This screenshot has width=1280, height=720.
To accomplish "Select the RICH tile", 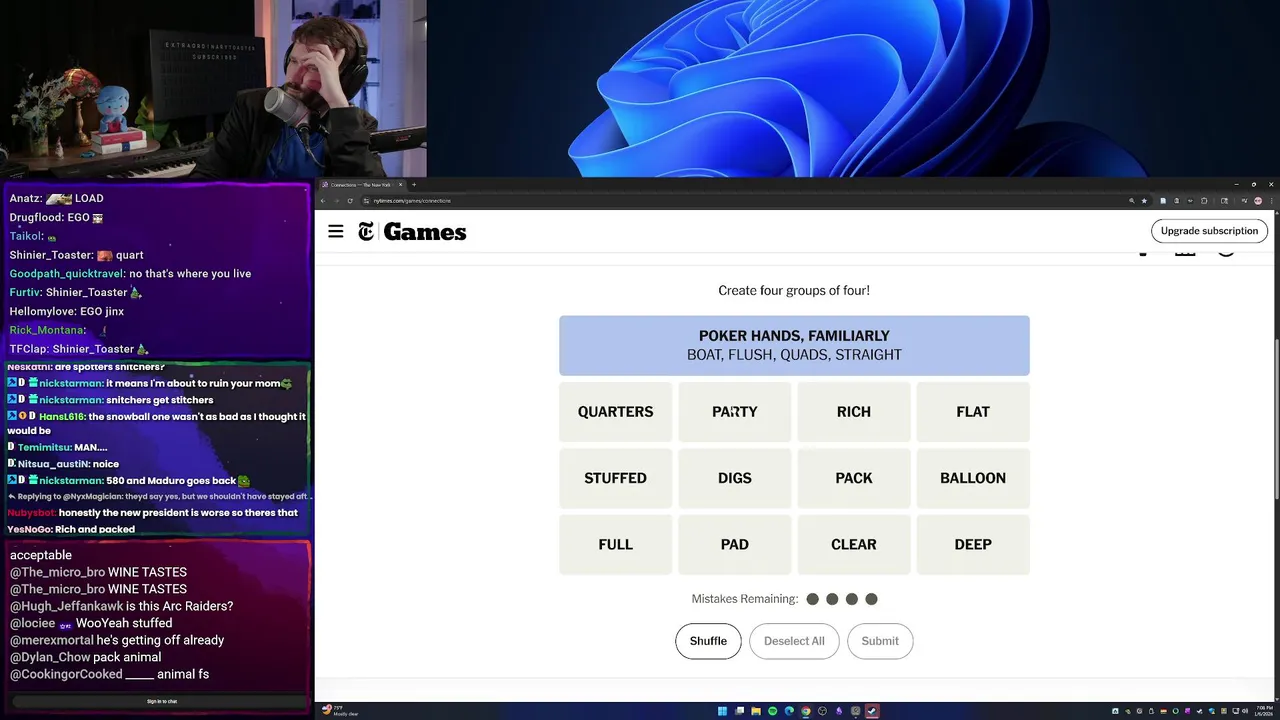I will pos(853,412).
